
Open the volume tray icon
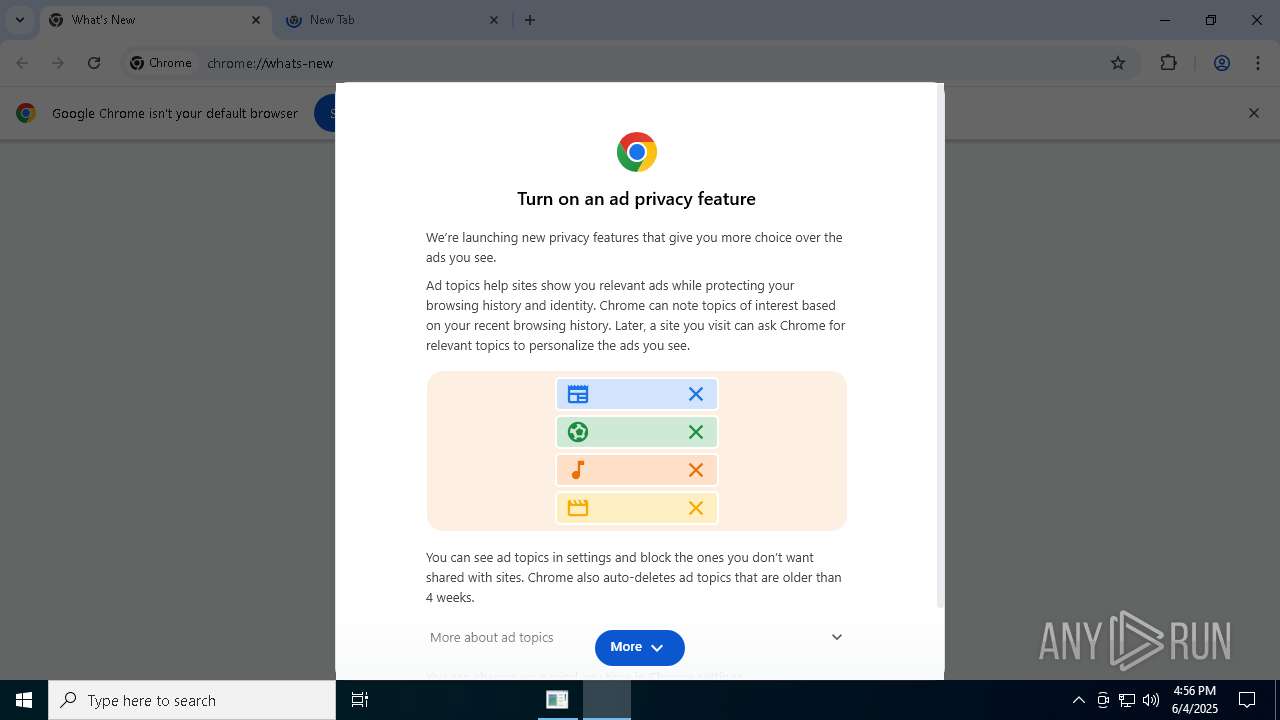tap(1151, 700)
